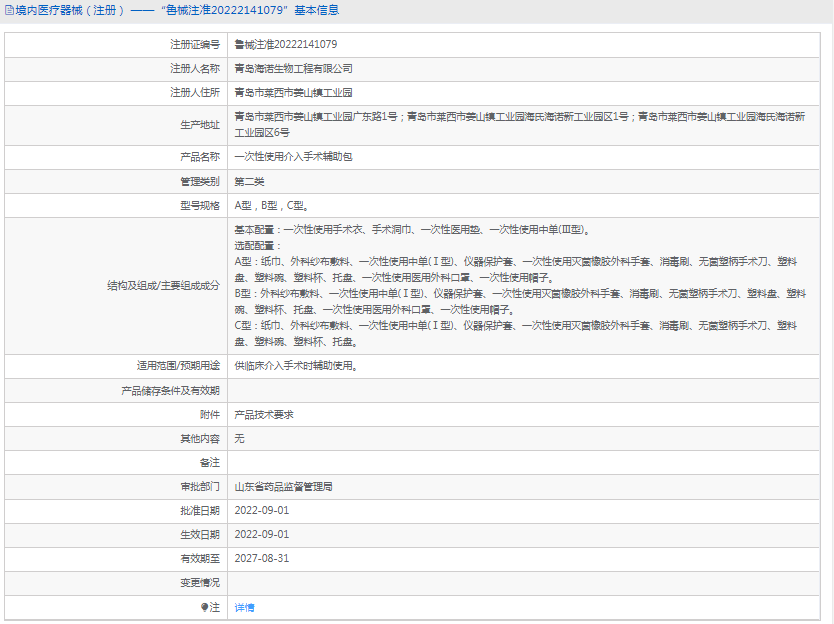Click the 其他内容 label
The width and height of the screenshot is (834, 624).
[x=200, y=439]
